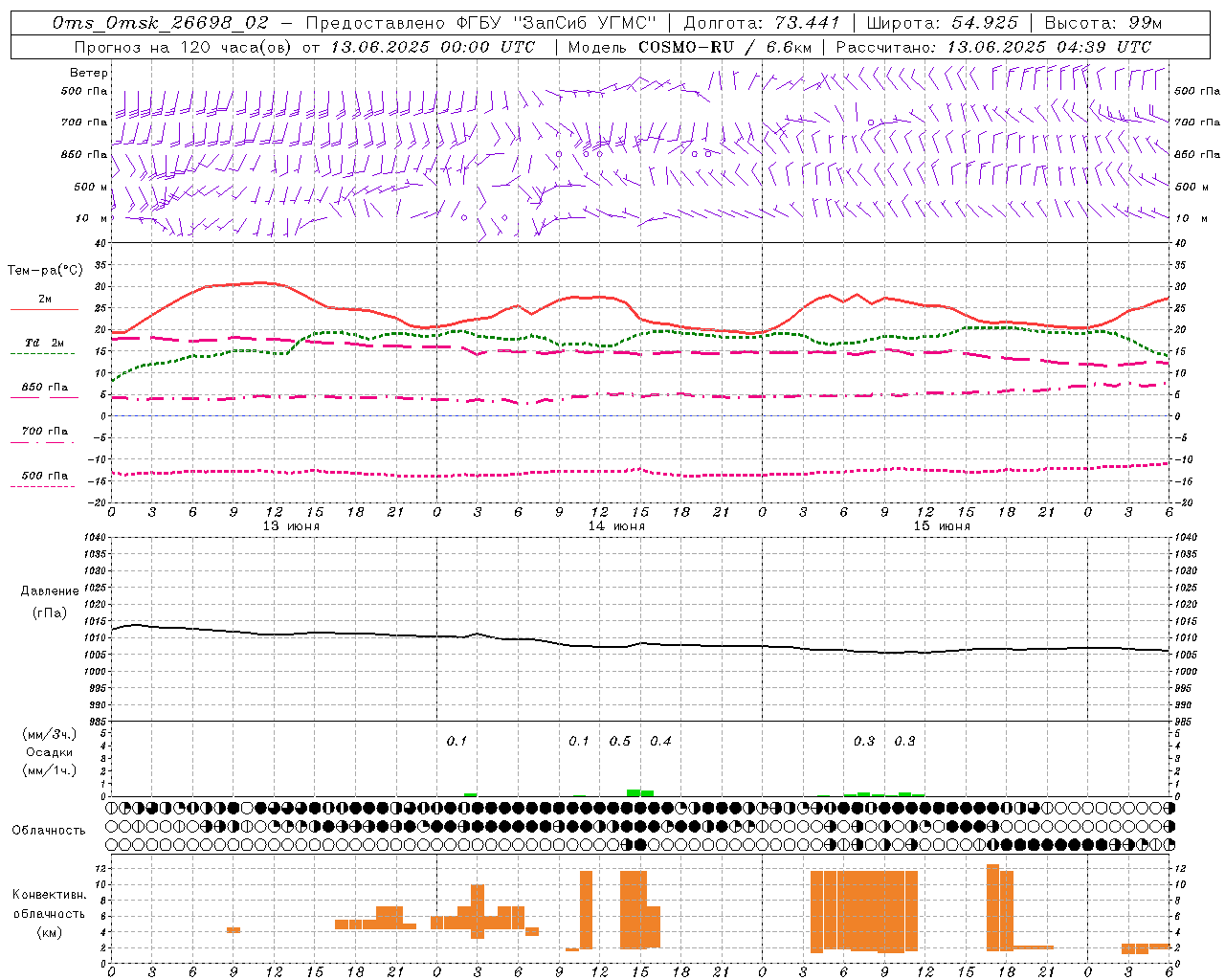Select the Td 2м legend entry

[45, 343]
